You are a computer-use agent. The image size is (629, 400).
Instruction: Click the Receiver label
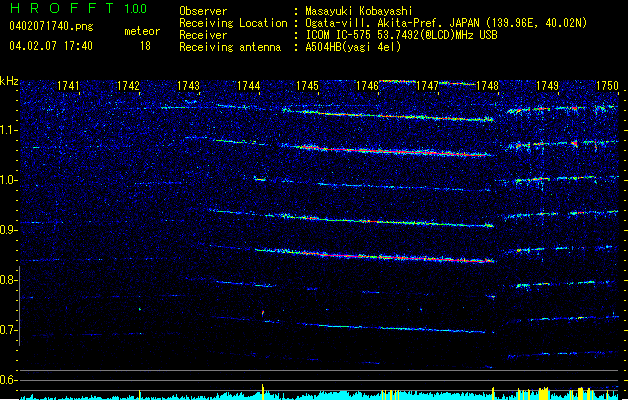(x=203, y=35)
